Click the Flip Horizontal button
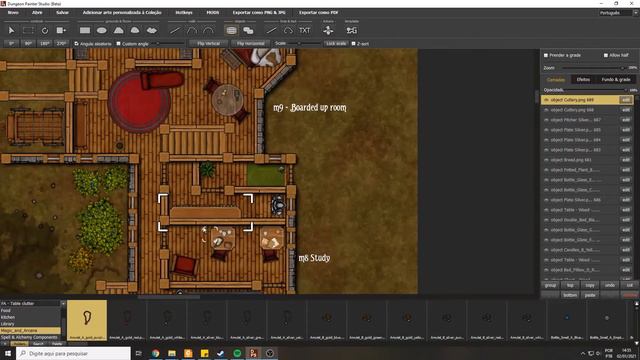 tap(251, 43)
